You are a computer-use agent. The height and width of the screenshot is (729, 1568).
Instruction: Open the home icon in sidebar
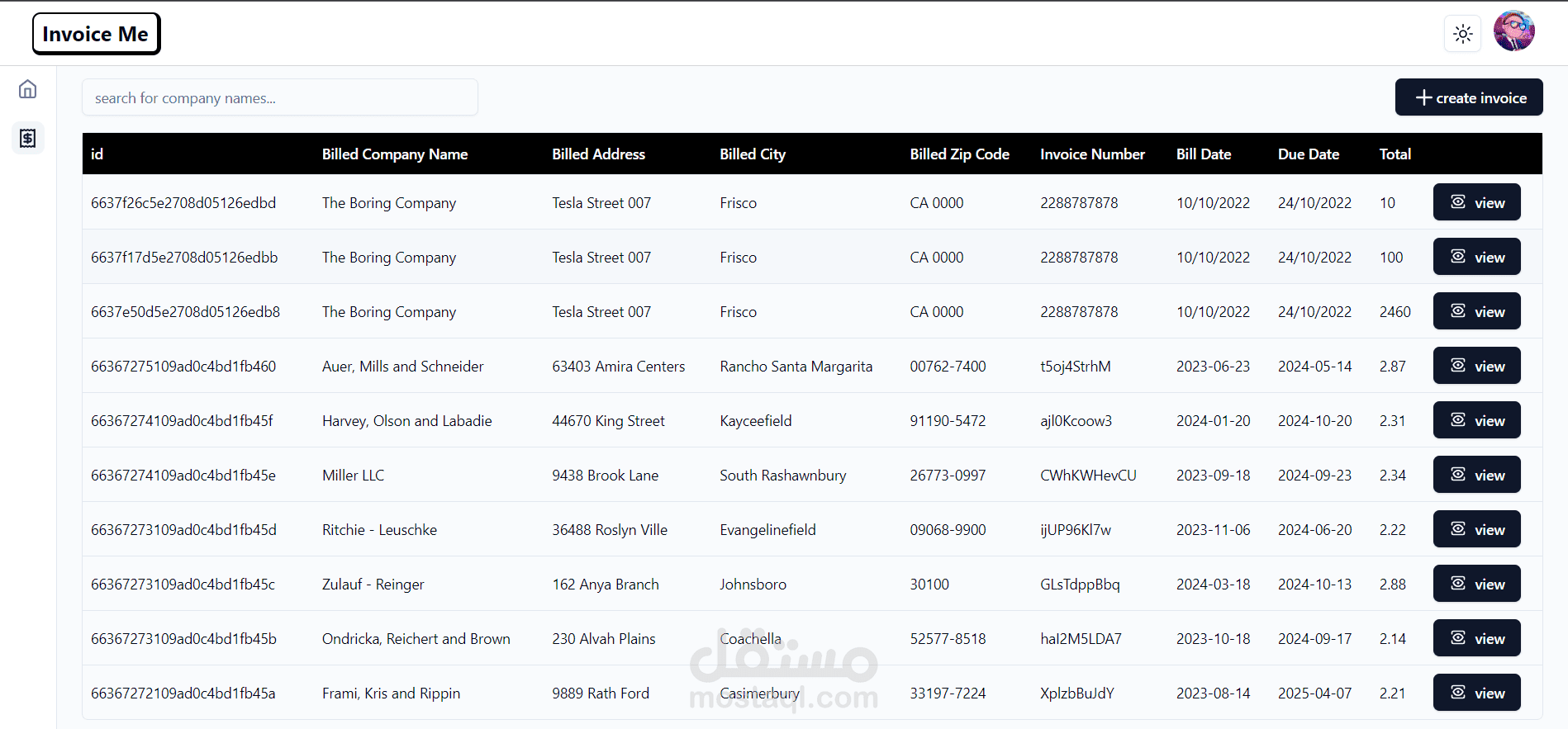pyautogui.click(x=28, y=89)
